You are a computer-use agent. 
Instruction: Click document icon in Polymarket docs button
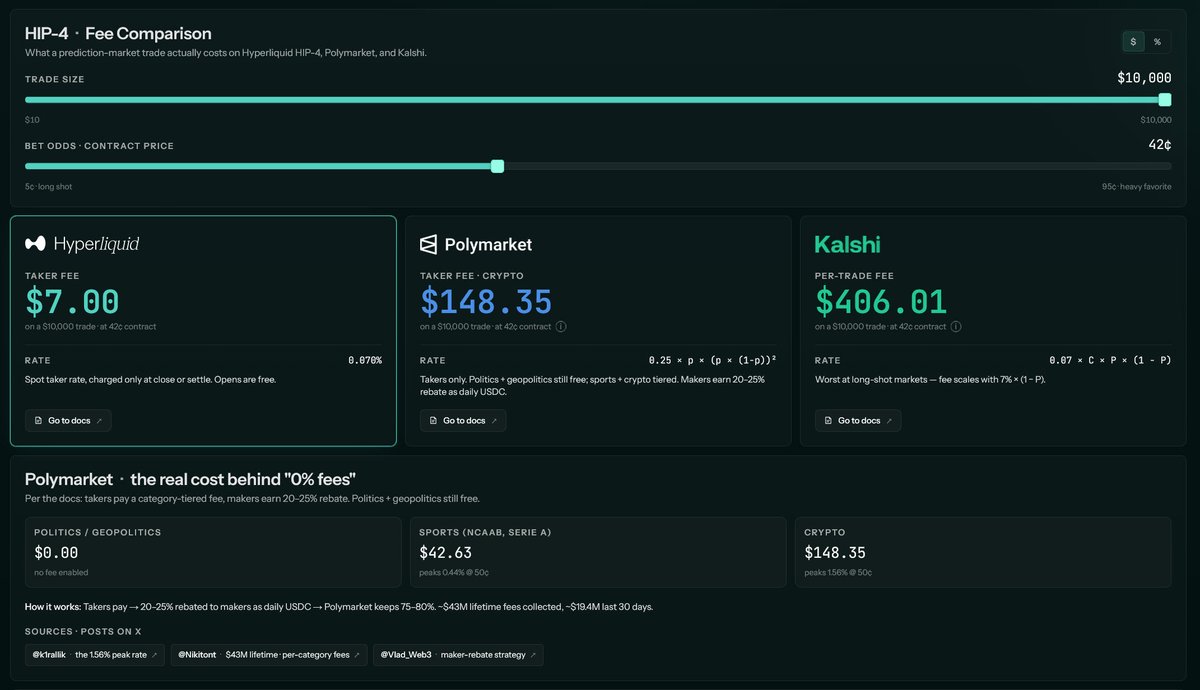(434, 421)
